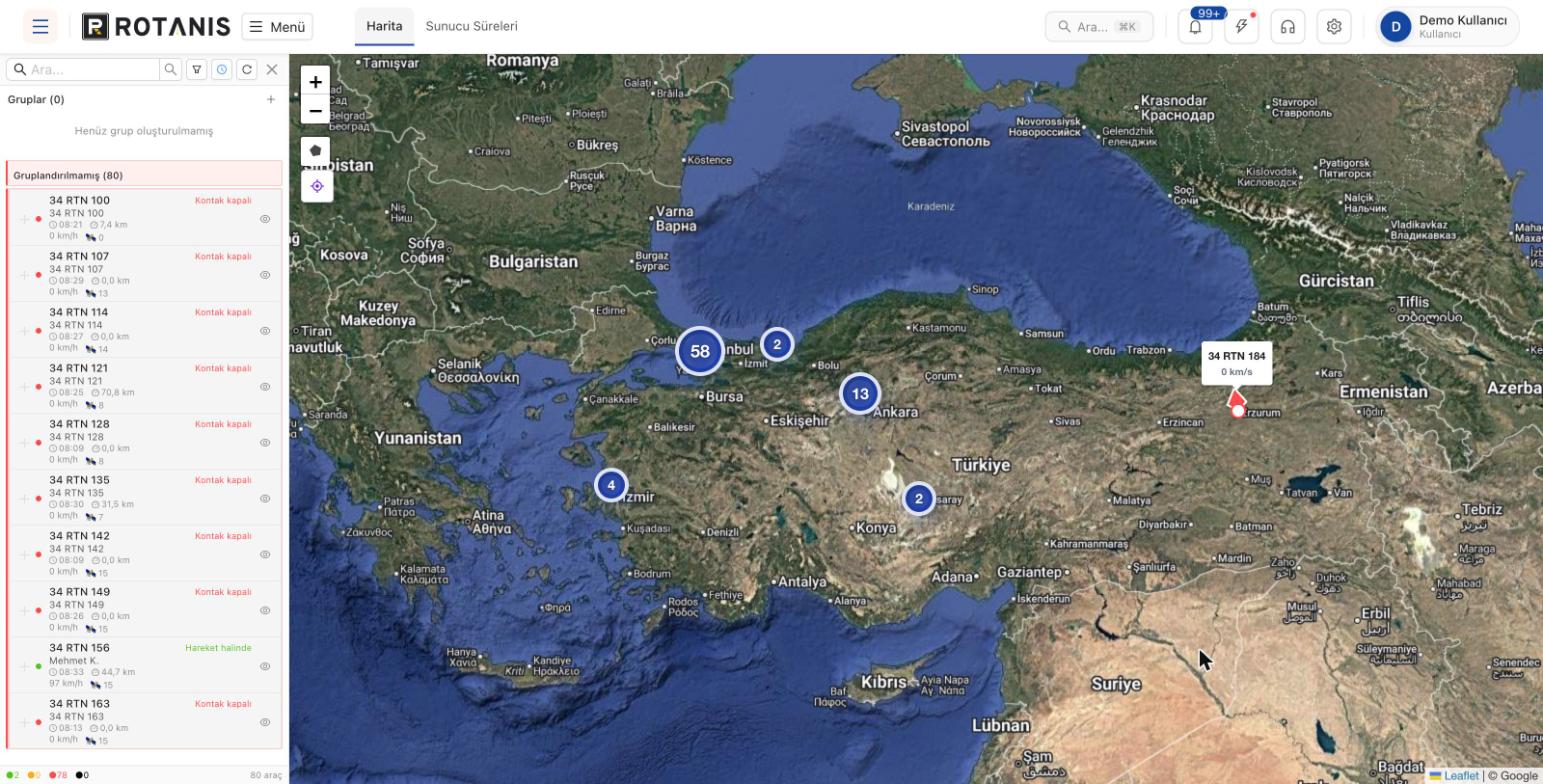Toggle visibility of vehicle 34 RTN 121
Screen dimensions: 1543x784
coord(265,386)
